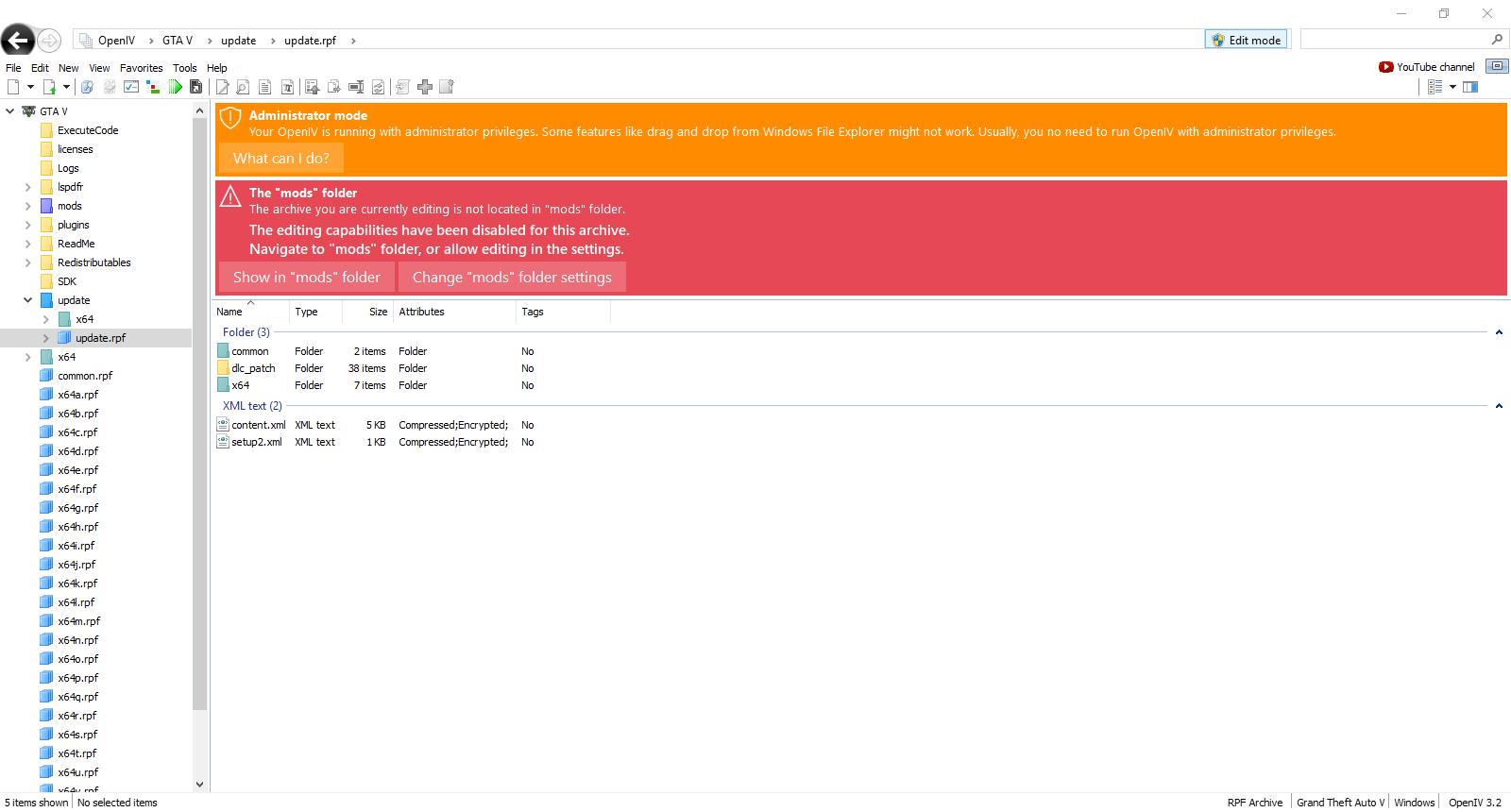Viewport: 1511px width, 812px height.
Task: Open the View menu
Action: 99,68
